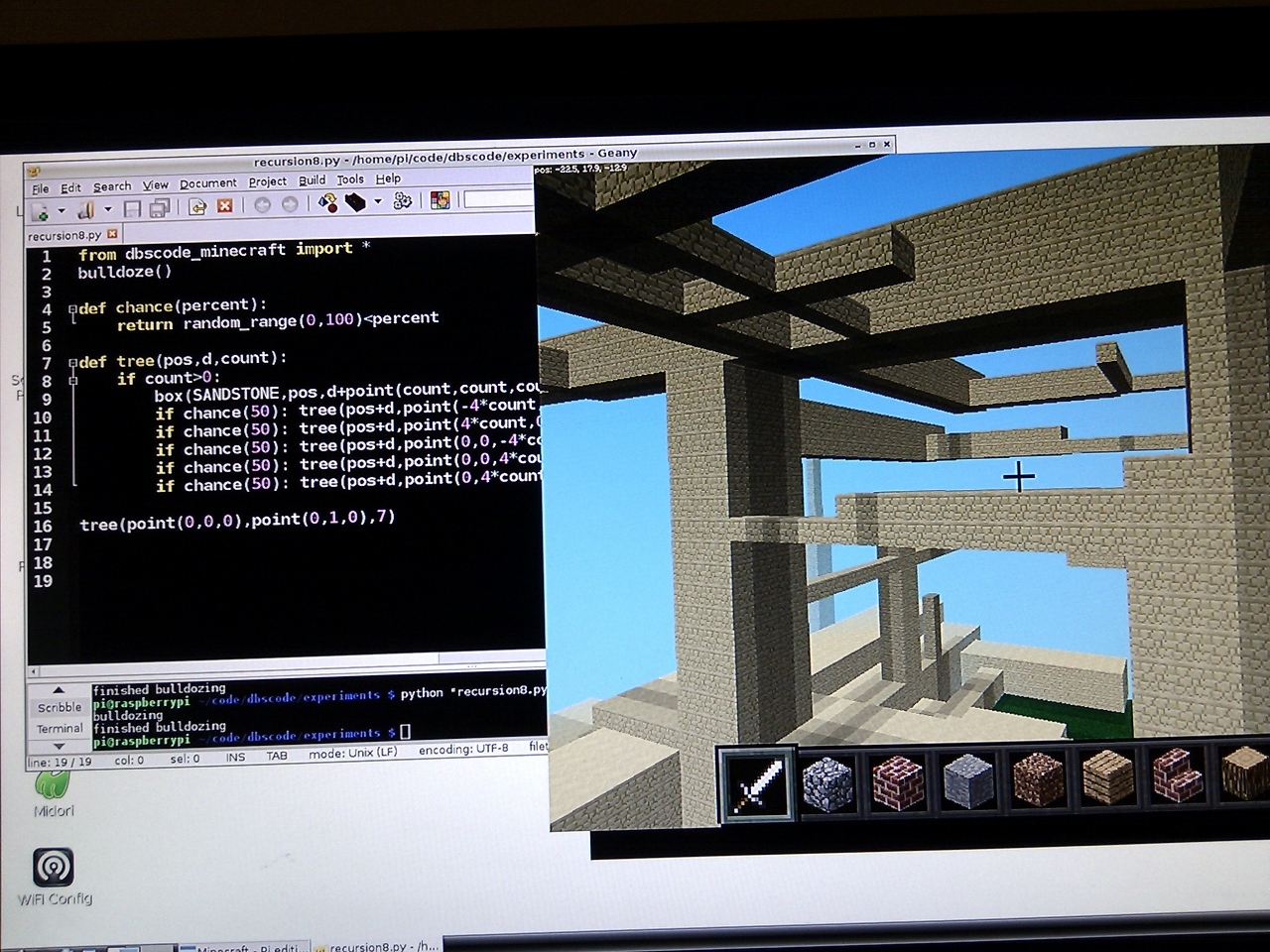Compile the file using the Compile icon
The width and height of the screenshot is (1270, 952).
tap(327, 202)
